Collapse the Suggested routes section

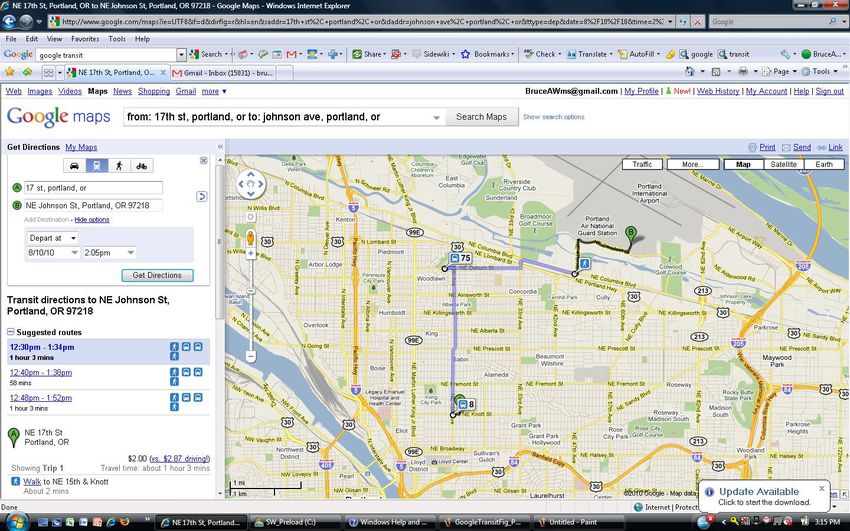[x=10, y=332]
